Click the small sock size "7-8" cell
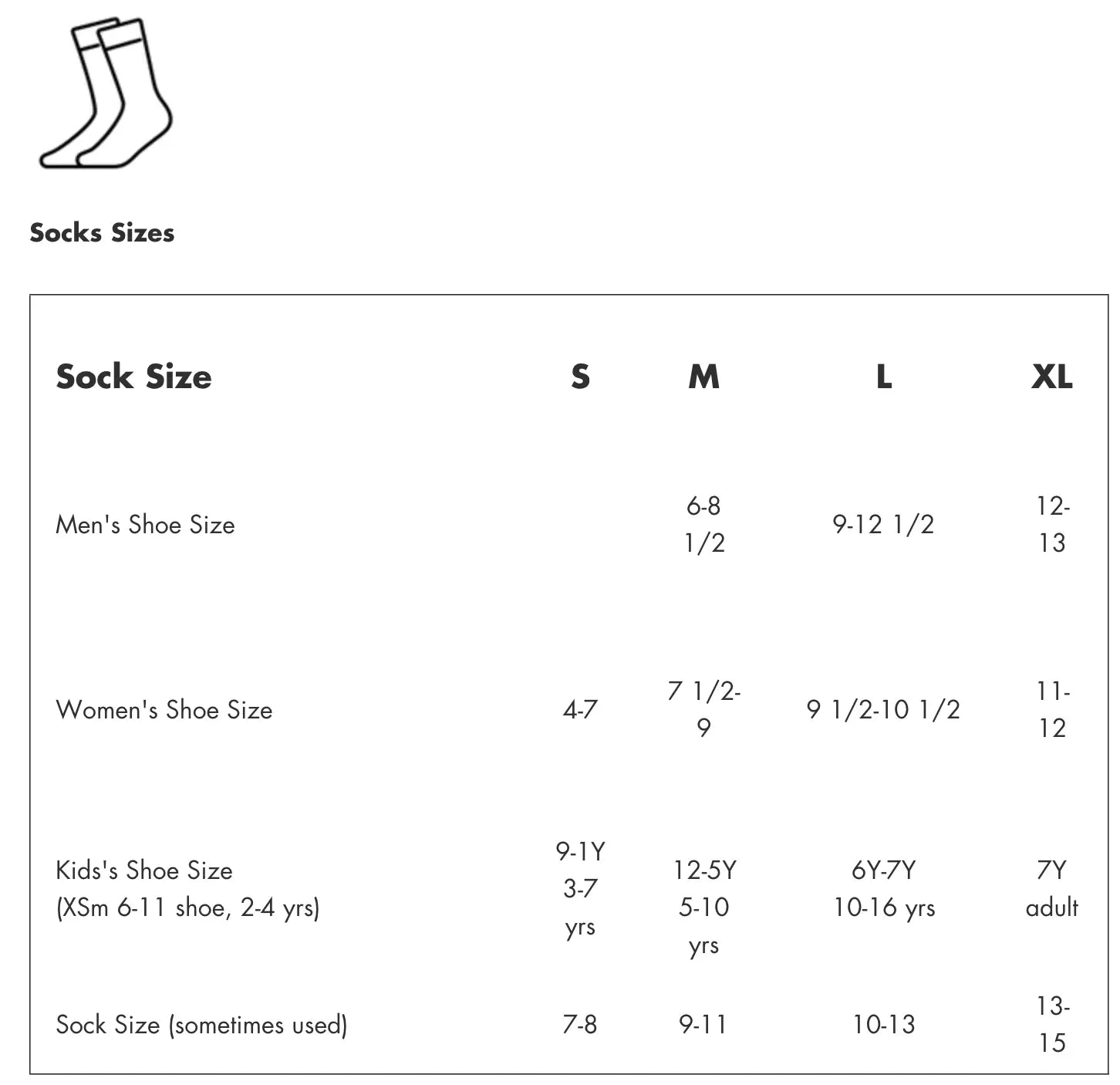 (x=580, y=1025)
